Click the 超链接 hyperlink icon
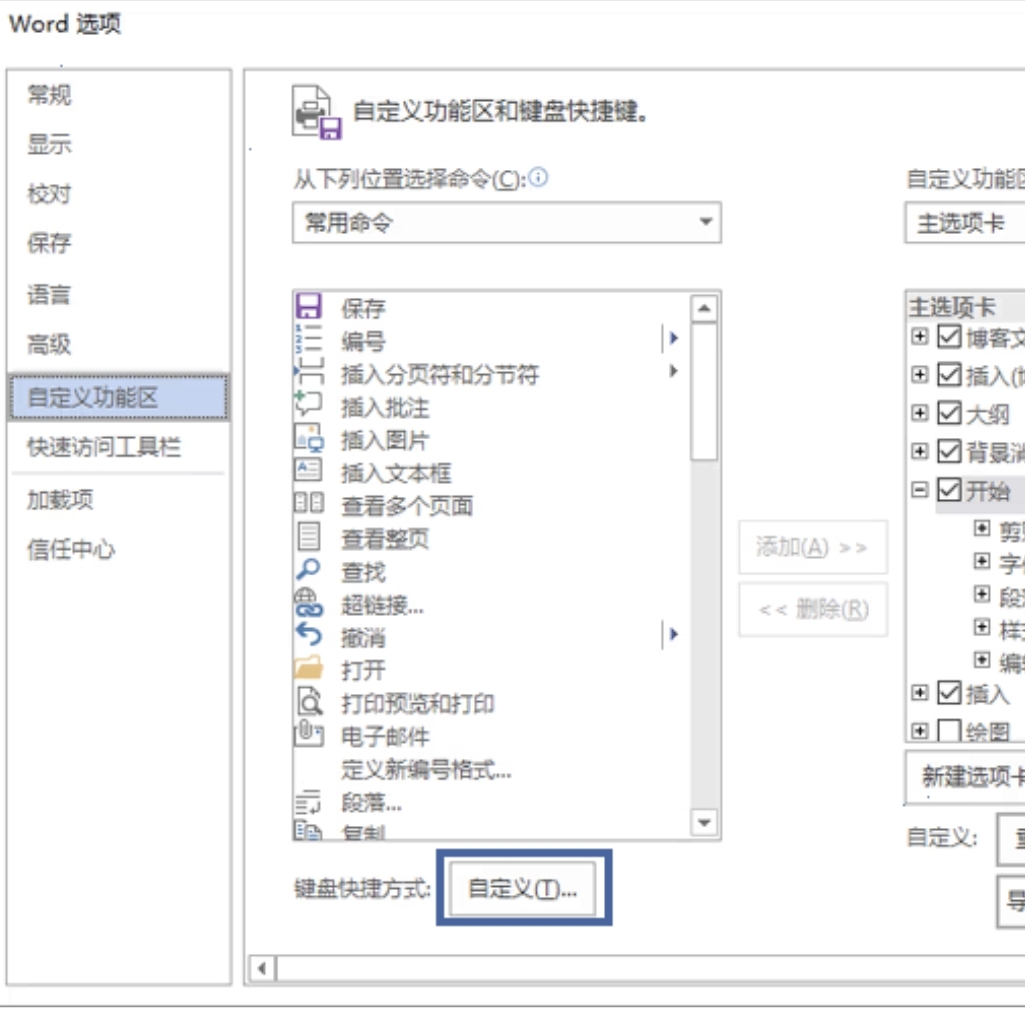 308,603
